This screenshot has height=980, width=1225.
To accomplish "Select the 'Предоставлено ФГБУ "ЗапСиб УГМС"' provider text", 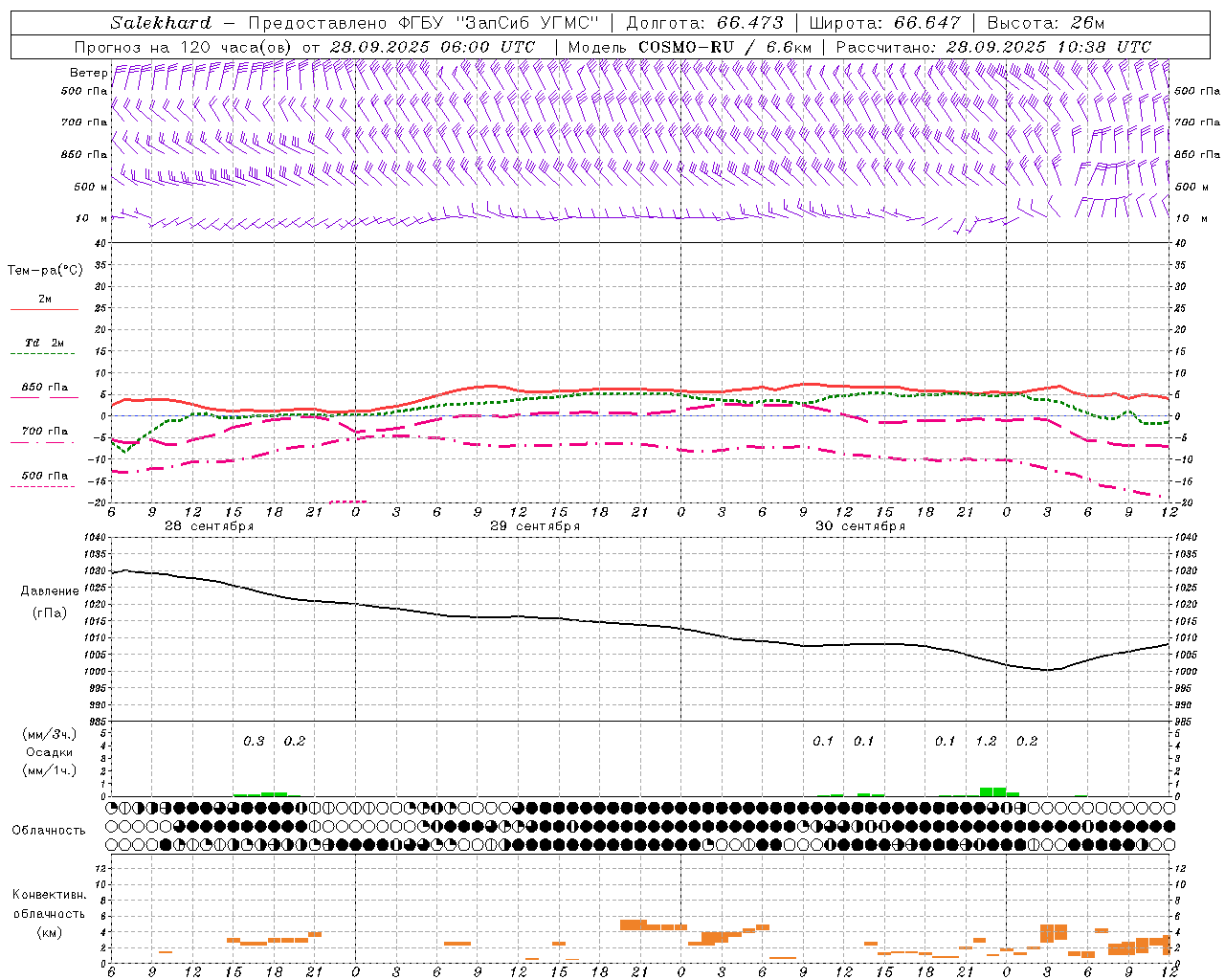I will (x=423, y=23).
